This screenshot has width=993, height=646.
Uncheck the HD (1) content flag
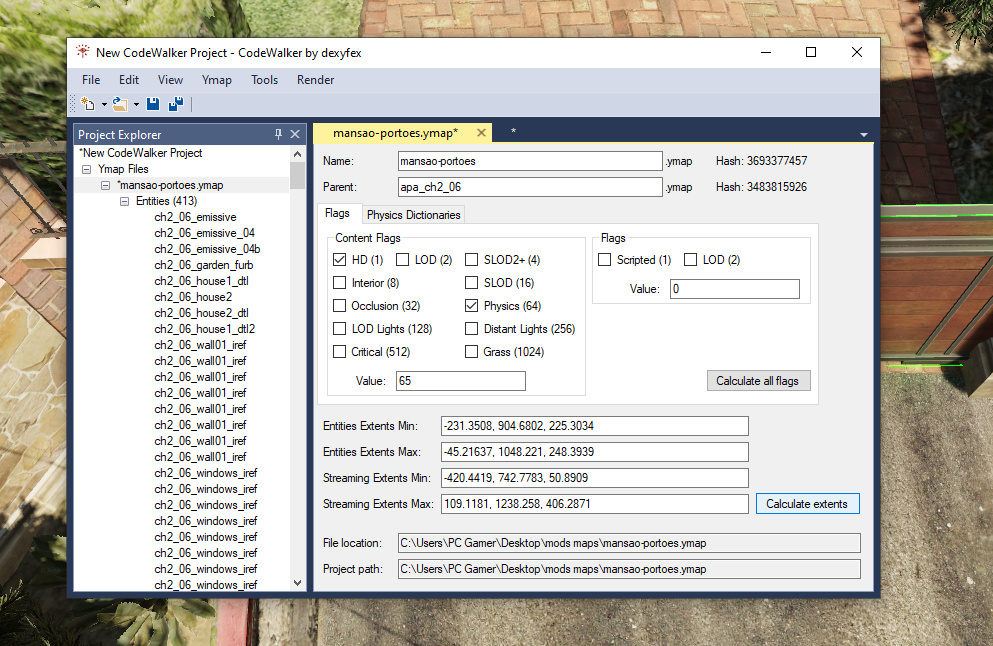[x=340, y=260]
